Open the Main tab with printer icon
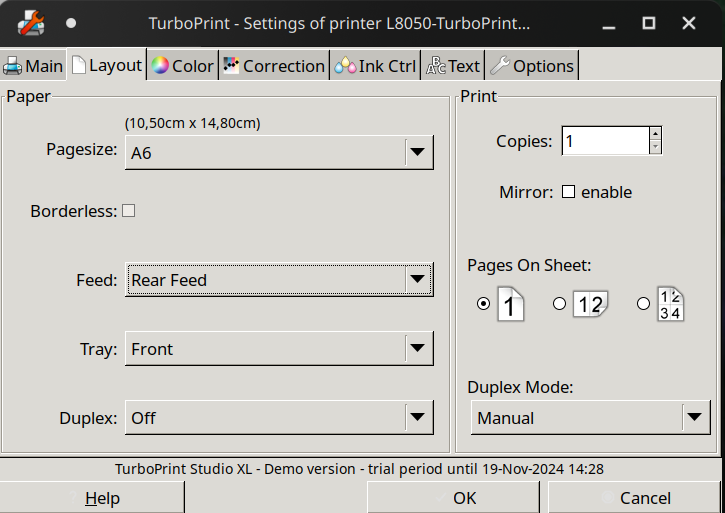The image size is (725, 513). [x=33, y=66]
